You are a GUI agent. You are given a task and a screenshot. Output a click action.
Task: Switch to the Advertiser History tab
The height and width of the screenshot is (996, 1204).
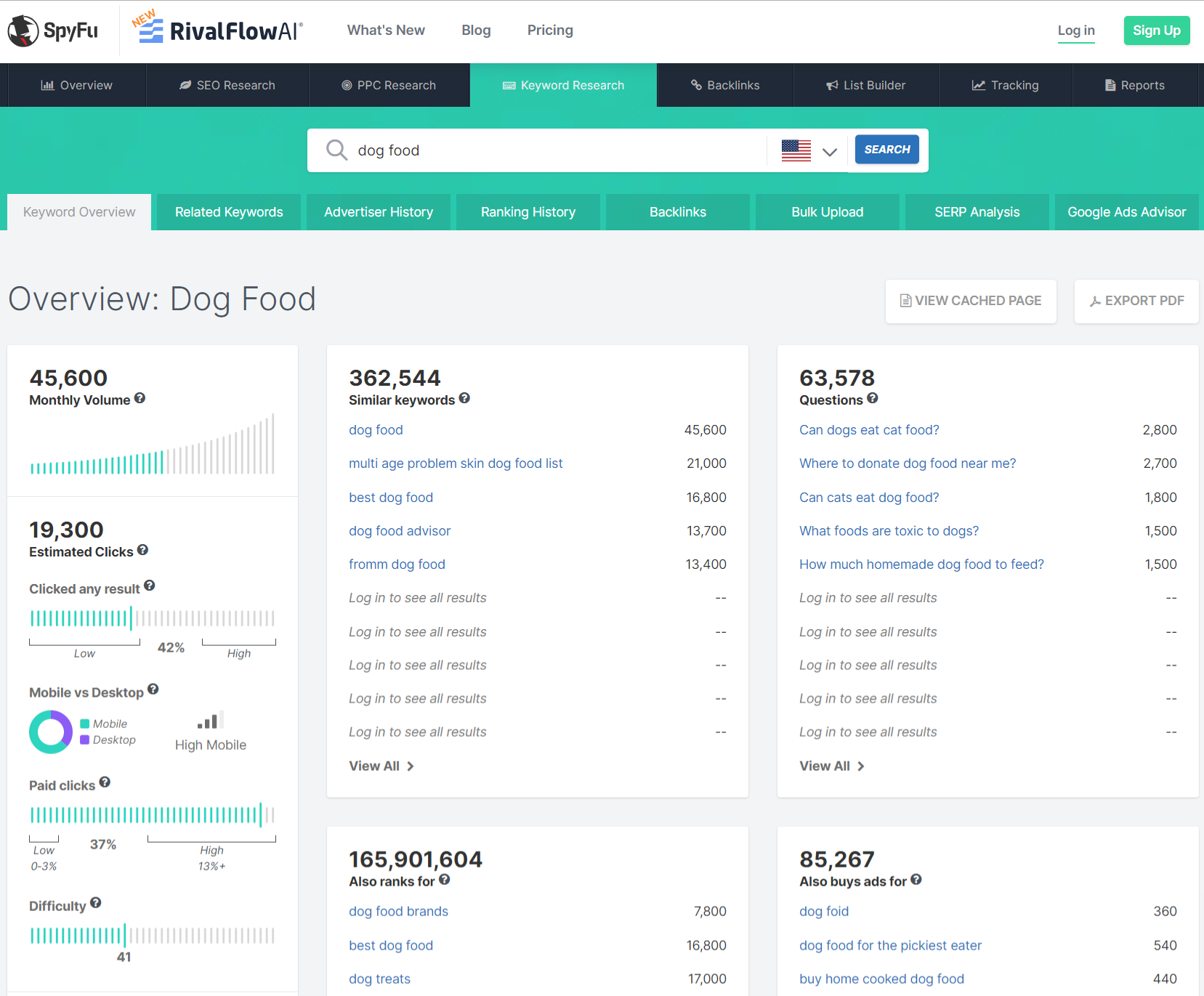pos(379,212)
